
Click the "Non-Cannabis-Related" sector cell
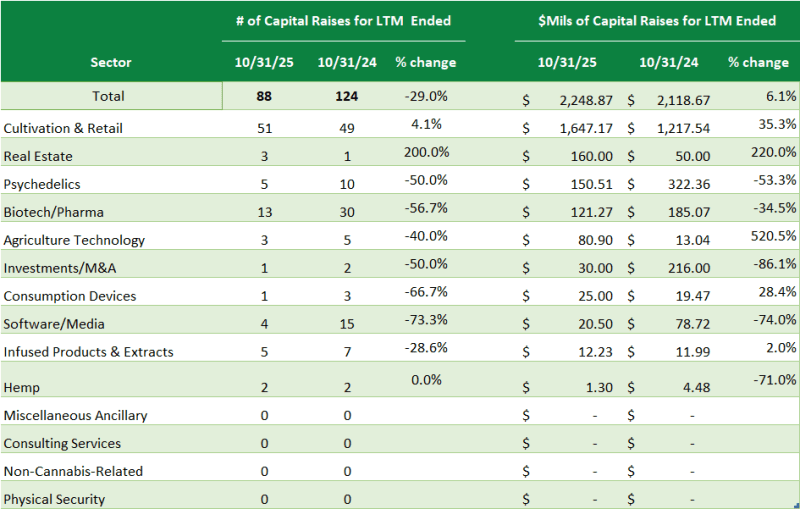click(73, 471)
